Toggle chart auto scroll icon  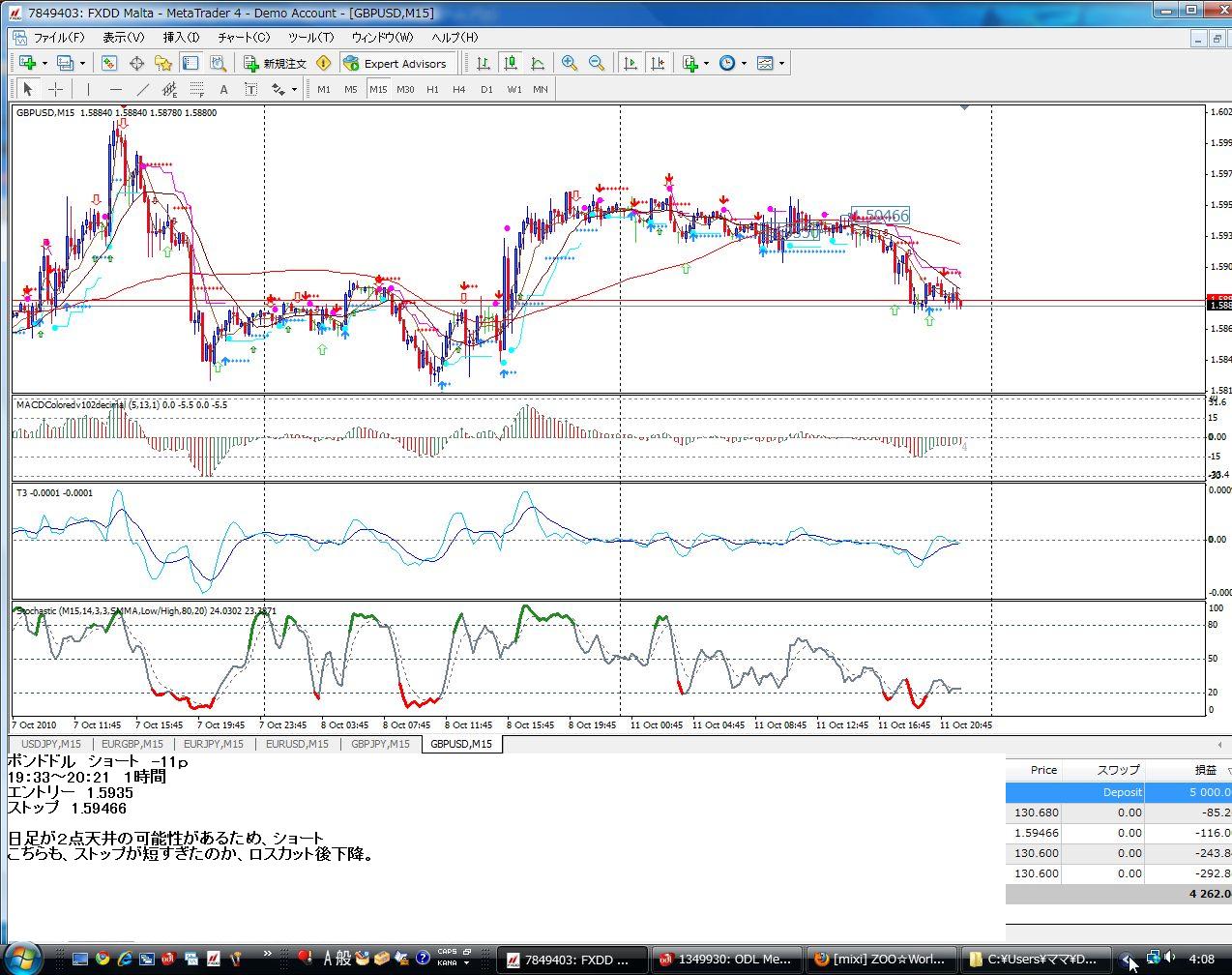[631, 63]
